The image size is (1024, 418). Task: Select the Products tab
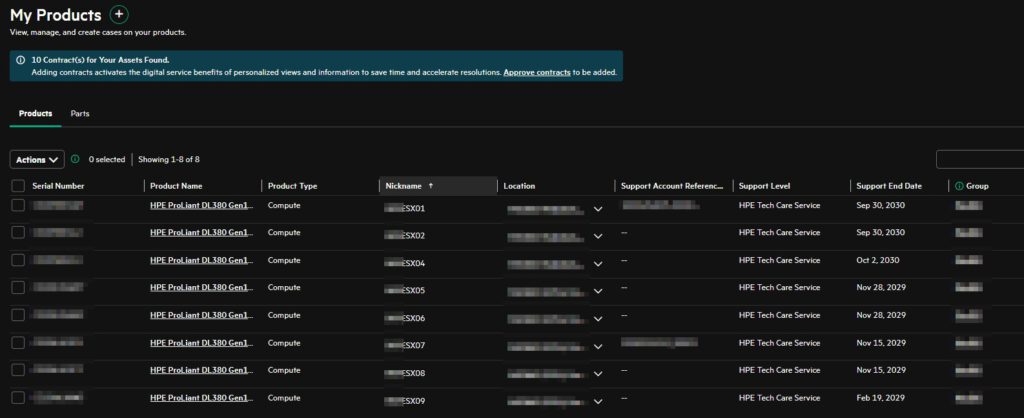point(35,114)
